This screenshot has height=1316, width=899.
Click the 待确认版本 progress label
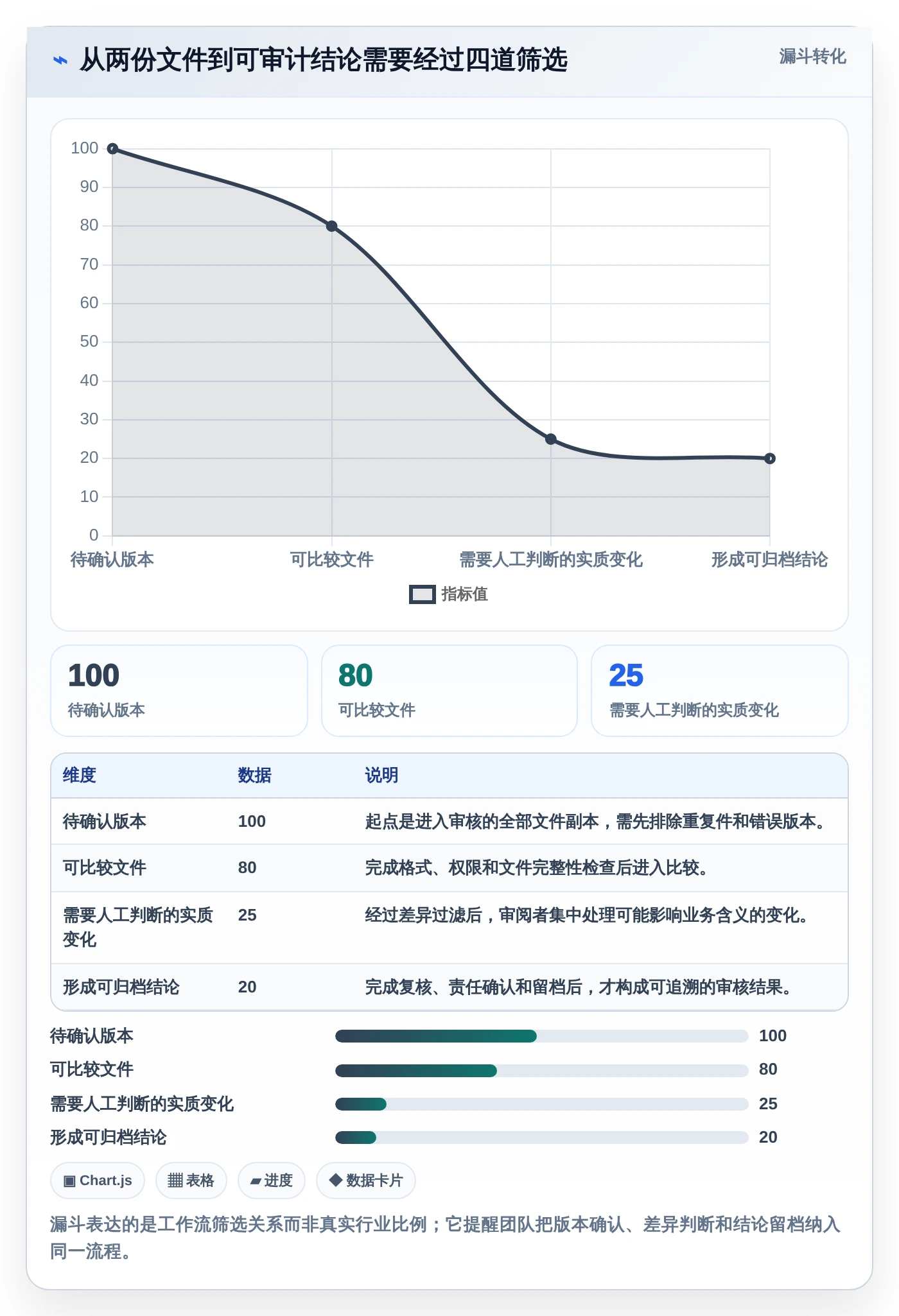tap(92, 1036)
